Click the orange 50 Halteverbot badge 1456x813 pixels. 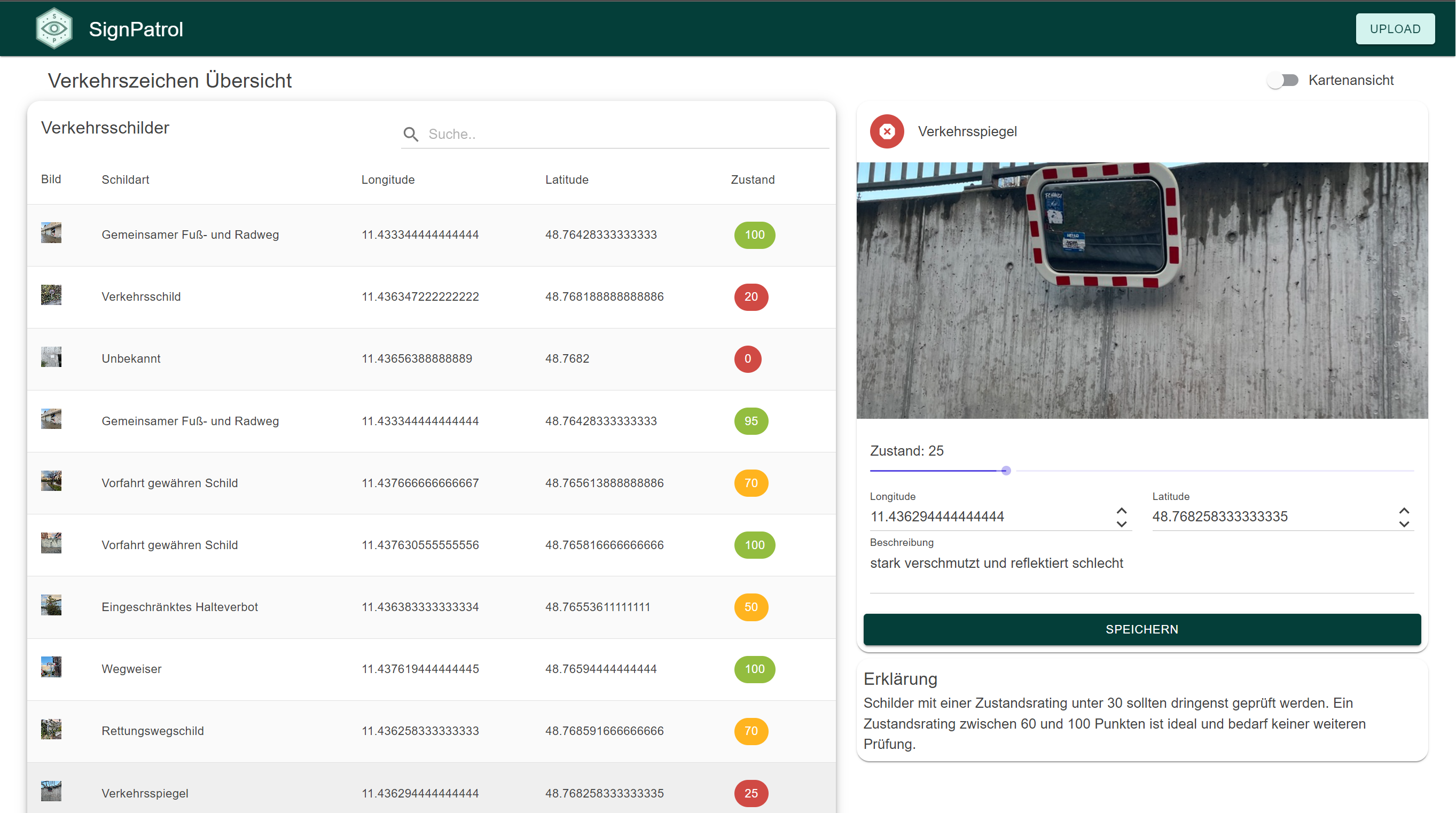point(750,607)
